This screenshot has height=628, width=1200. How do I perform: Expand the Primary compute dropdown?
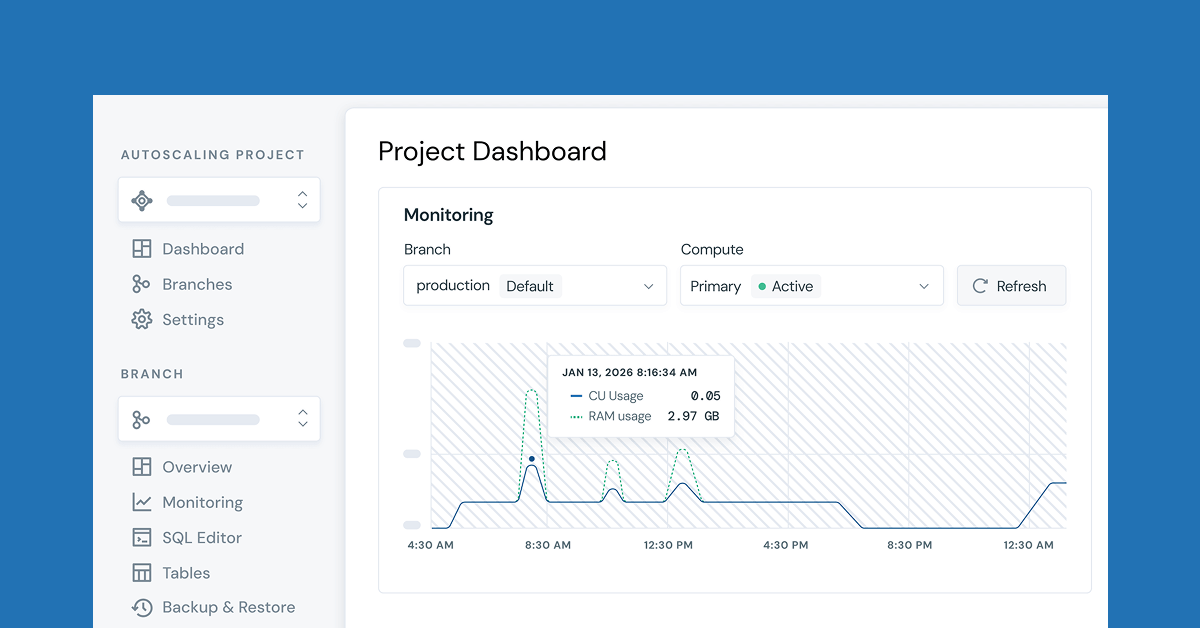[x=811, y=285]
